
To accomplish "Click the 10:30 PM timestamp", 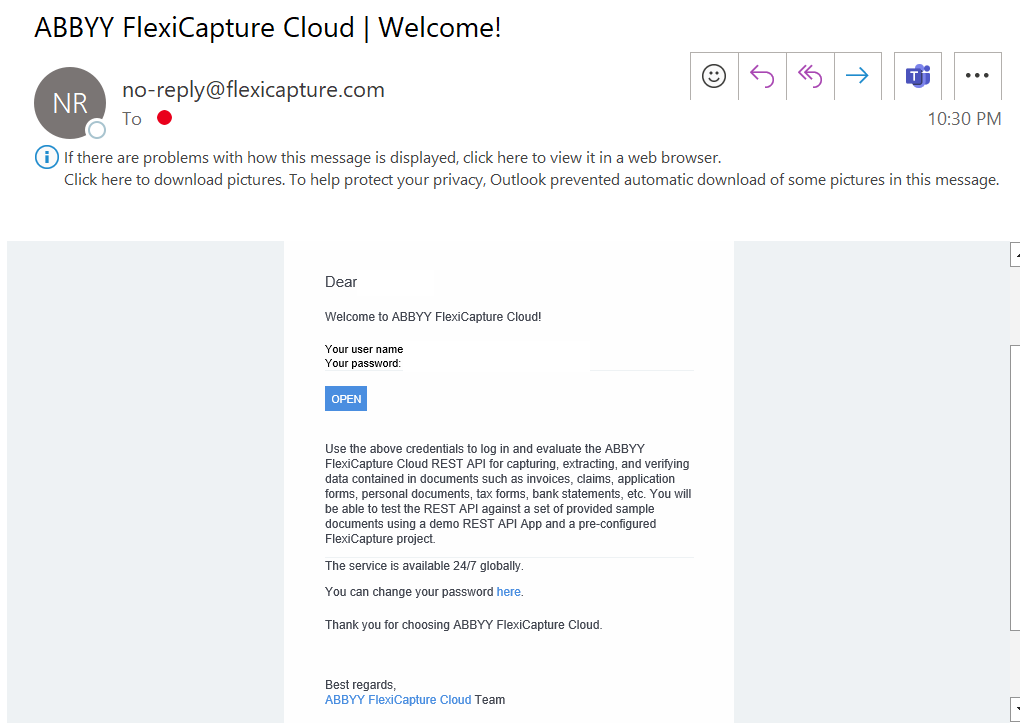I will click(x=964, y=118).
